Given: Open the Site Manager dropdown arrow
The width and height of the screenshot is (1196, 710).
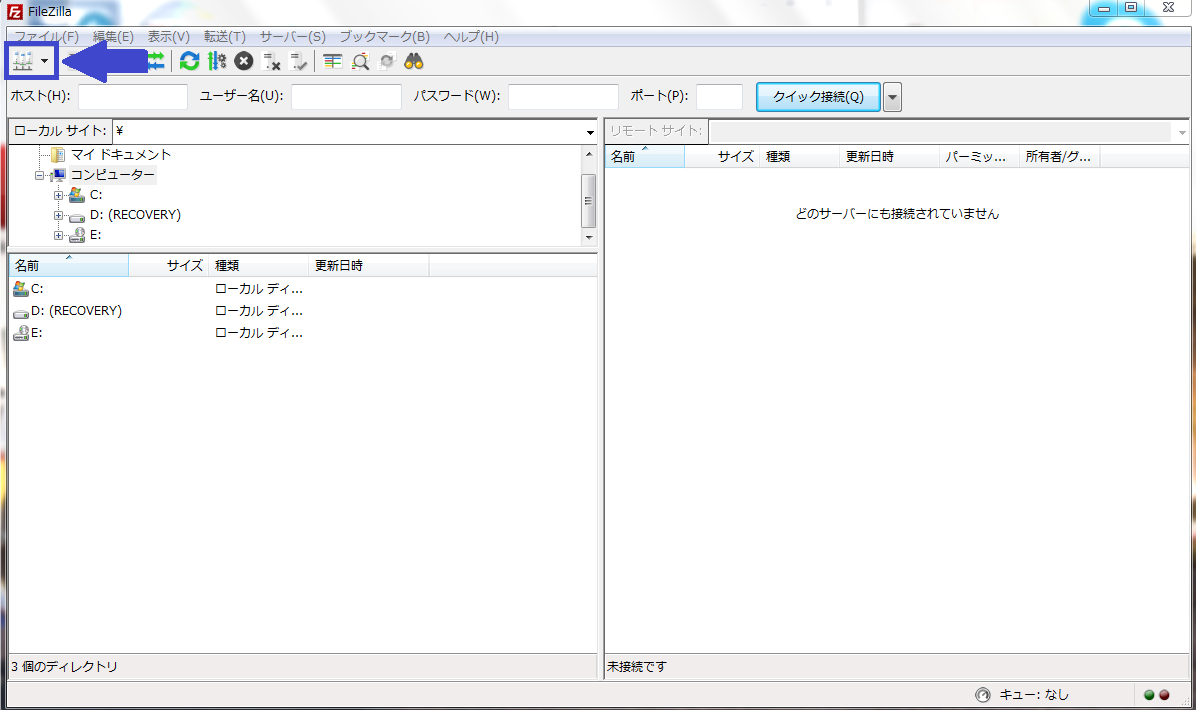Looking at the screenshot, I should click(x=45, y=62).
